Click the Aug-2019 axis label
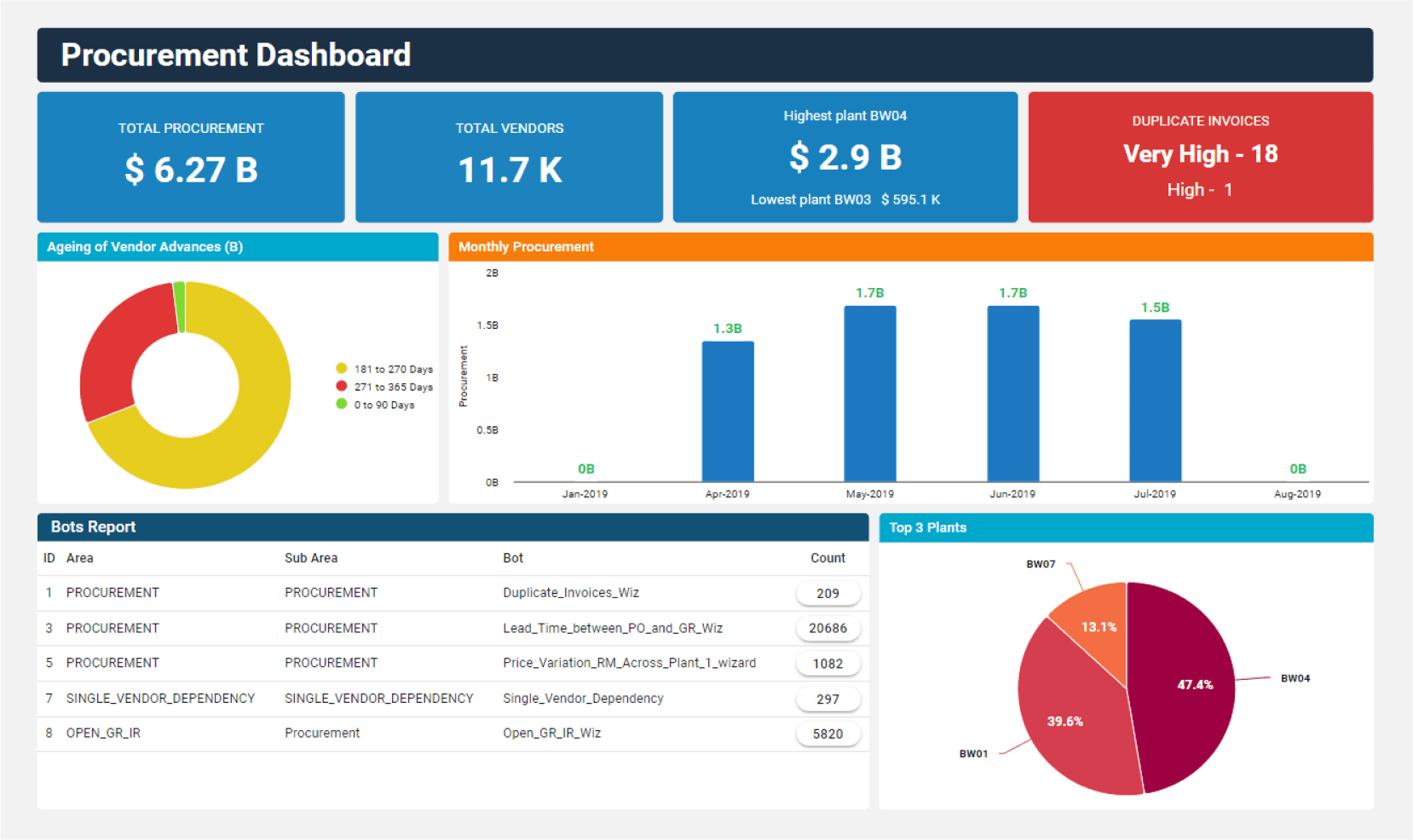Viewport: 1413px width, 840px height. click(x=1298, y=494)
